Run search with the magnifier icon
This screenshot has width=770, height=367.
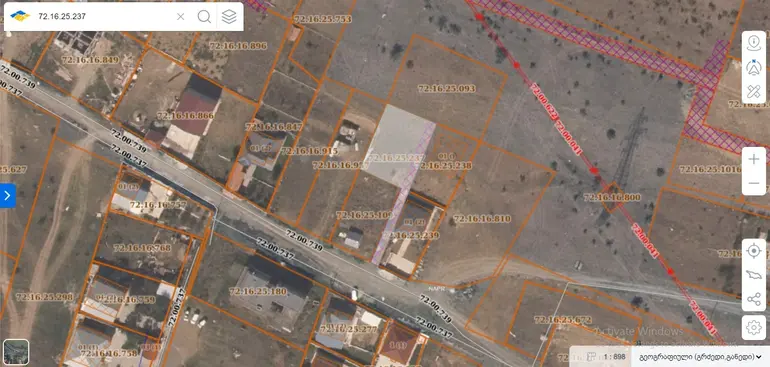[x=204, y=16]
